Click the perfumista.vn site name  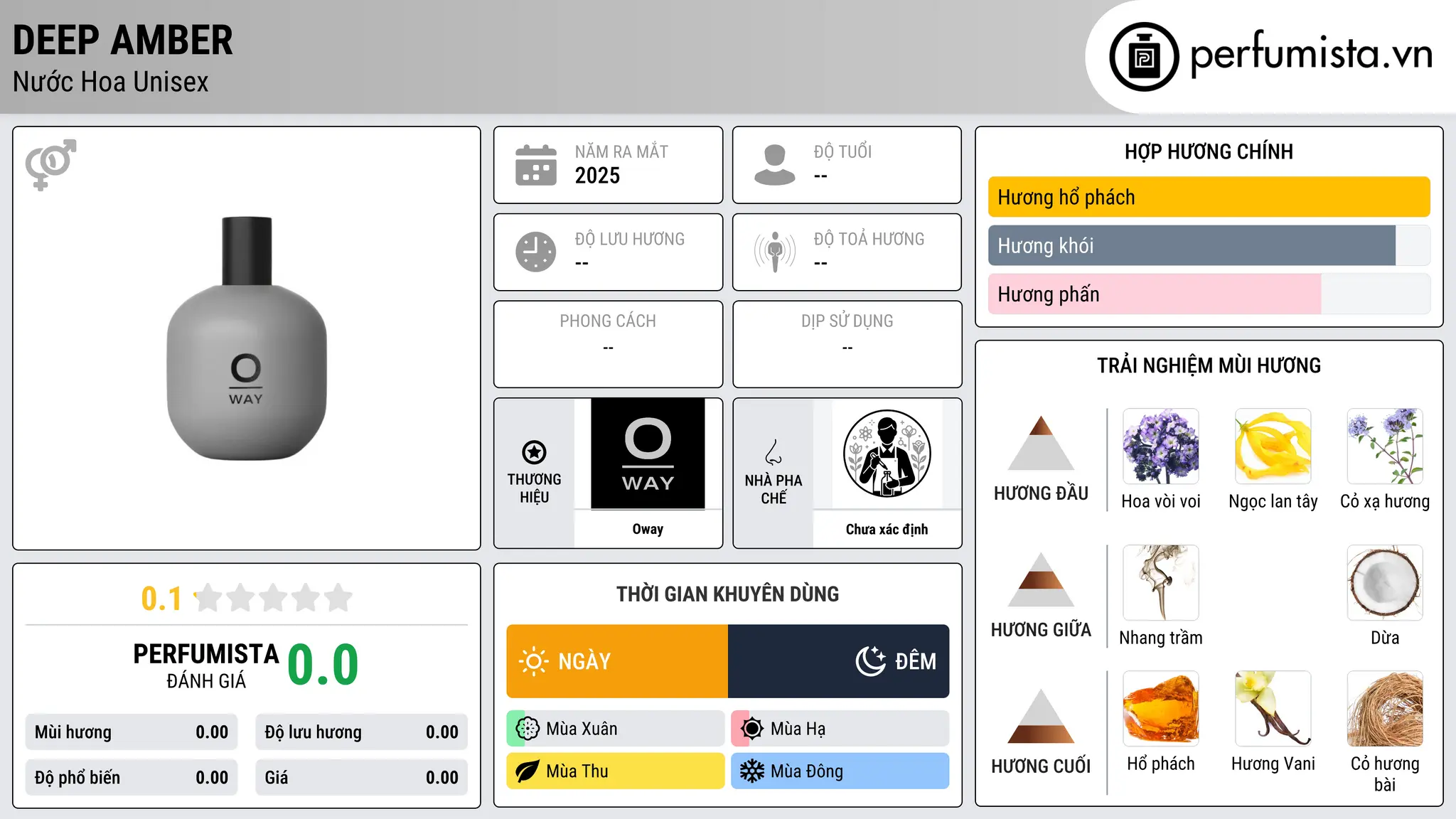(x=1311, y=54)
